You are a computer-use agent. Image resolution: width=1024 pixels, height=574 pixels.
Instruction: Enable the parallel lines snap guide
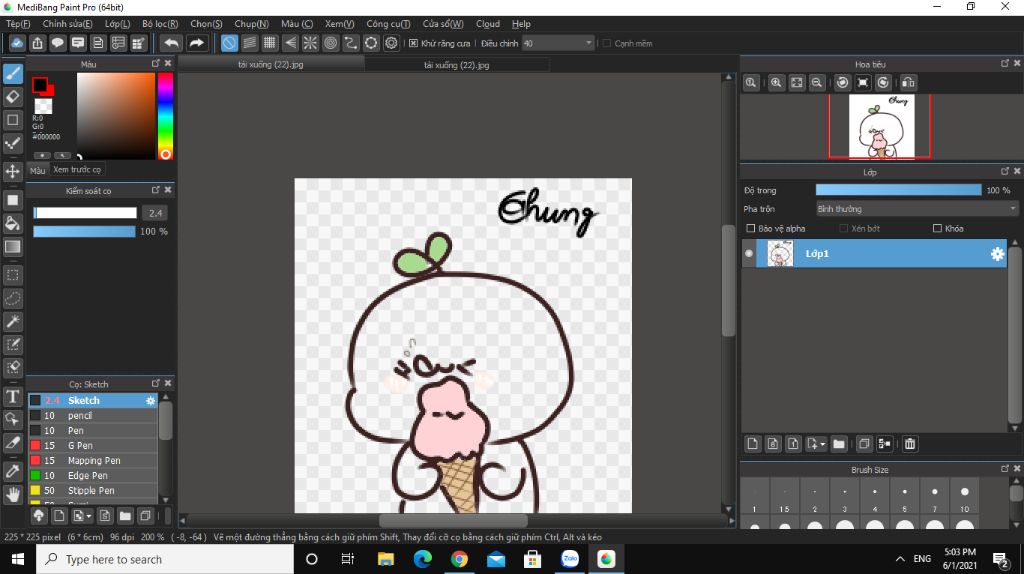249,43
